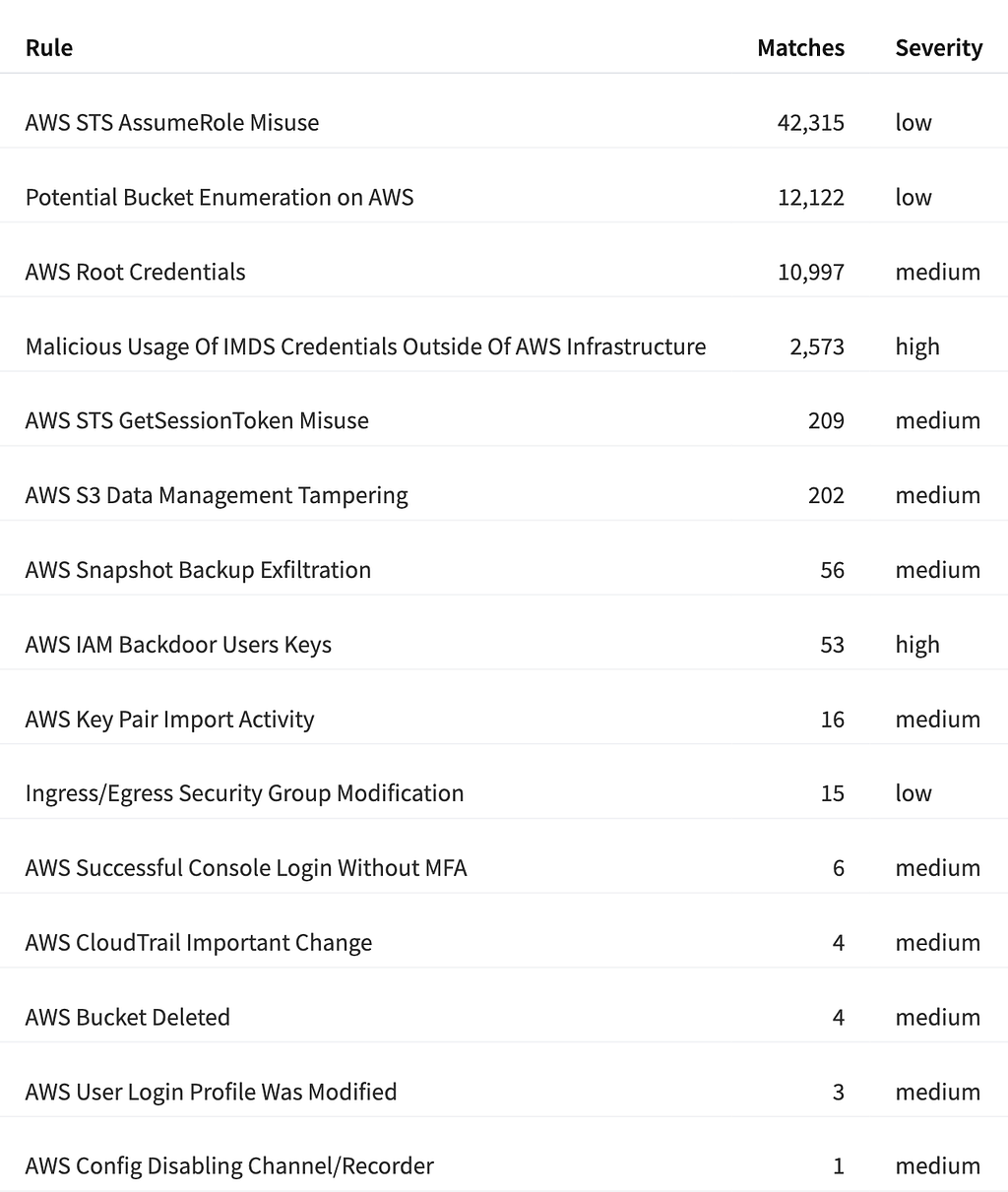
Task: Select AWS Successful Console Login Without MFA
Action: click(246, 868)
